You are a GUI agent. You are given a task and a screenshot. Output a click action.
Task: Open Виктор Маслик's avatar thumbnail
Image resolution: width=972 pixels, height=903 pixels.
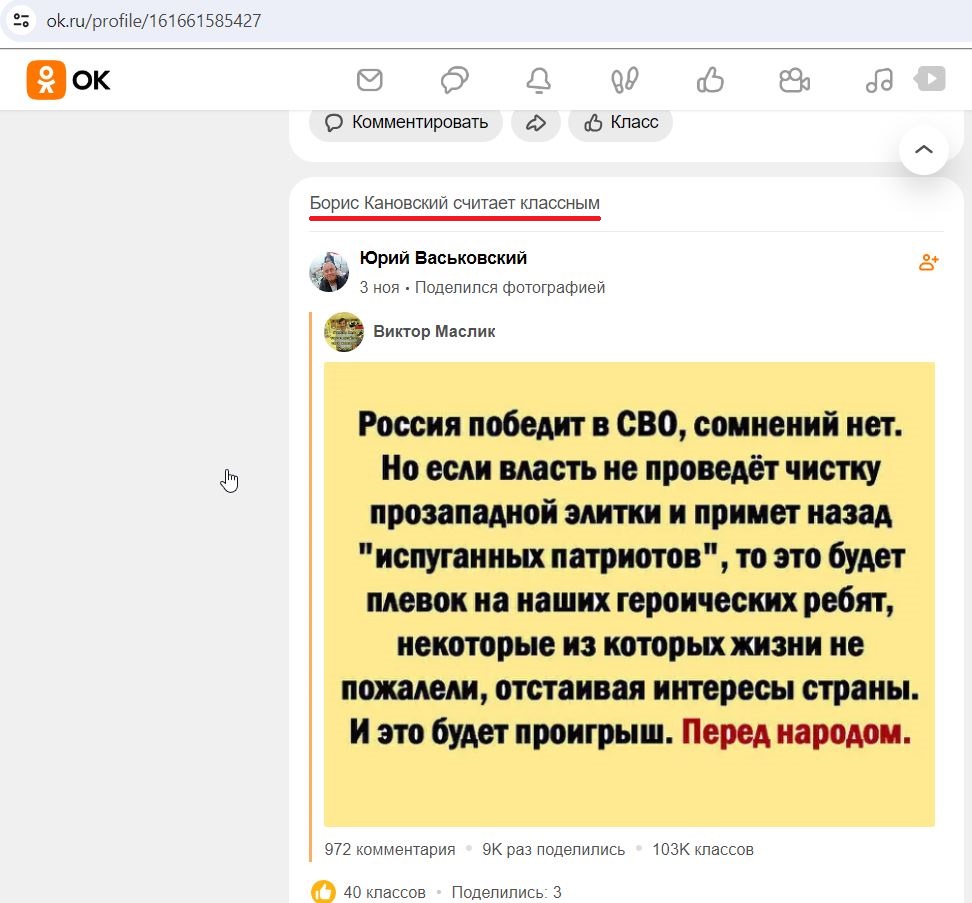point(343,331)
